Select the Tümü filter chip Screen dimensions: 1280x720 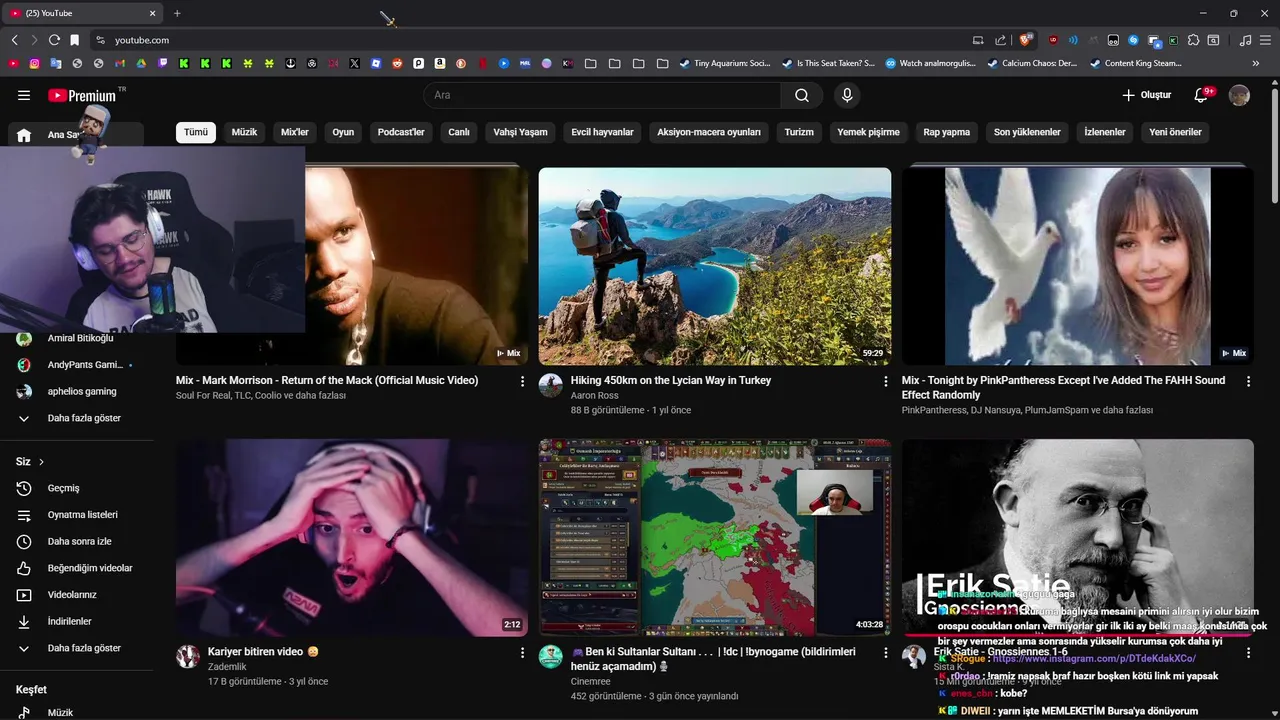(196, 132)
